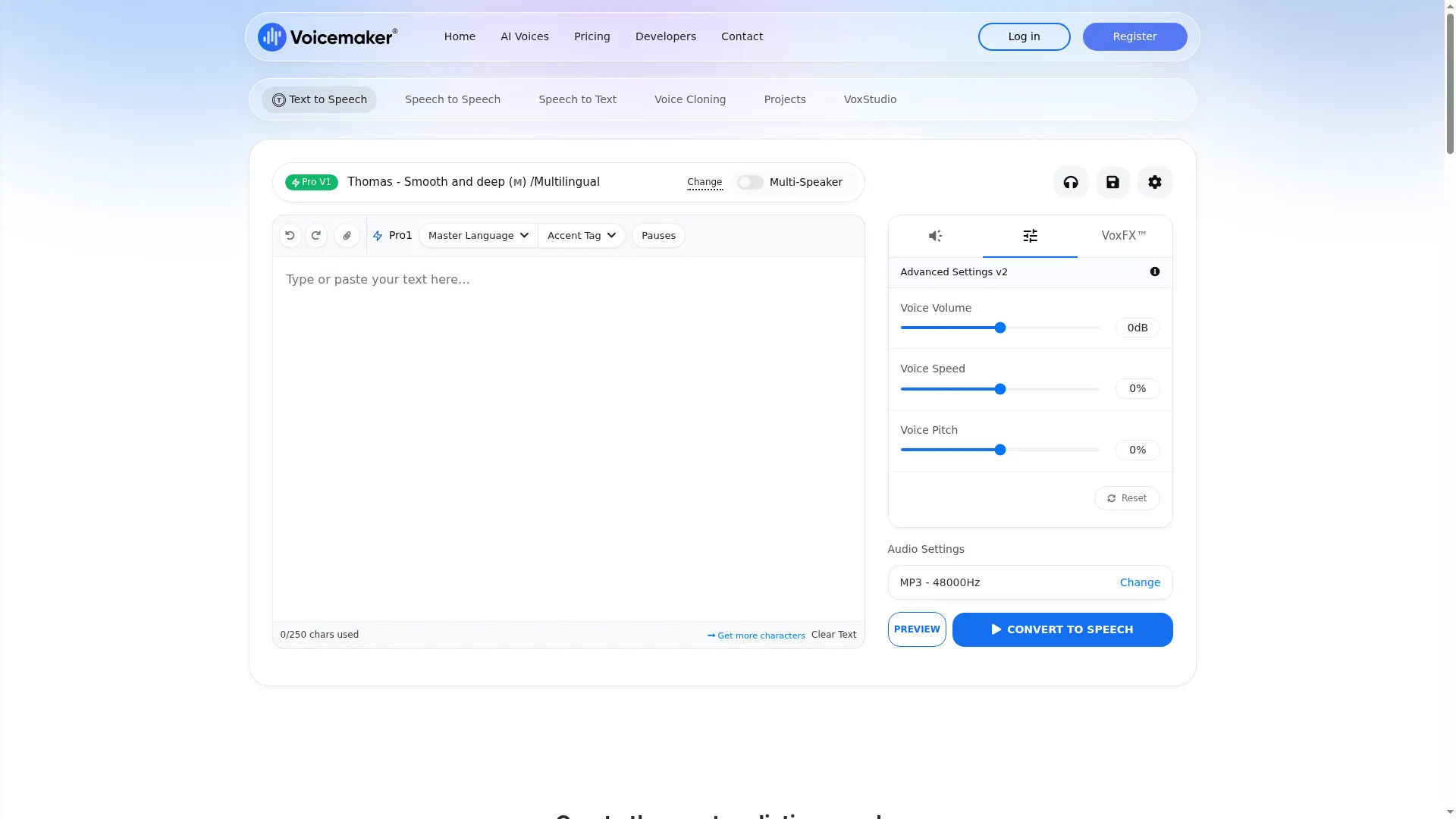1456x819 pixels.
Task: Click the Register button
Action: coord(1134,36)
